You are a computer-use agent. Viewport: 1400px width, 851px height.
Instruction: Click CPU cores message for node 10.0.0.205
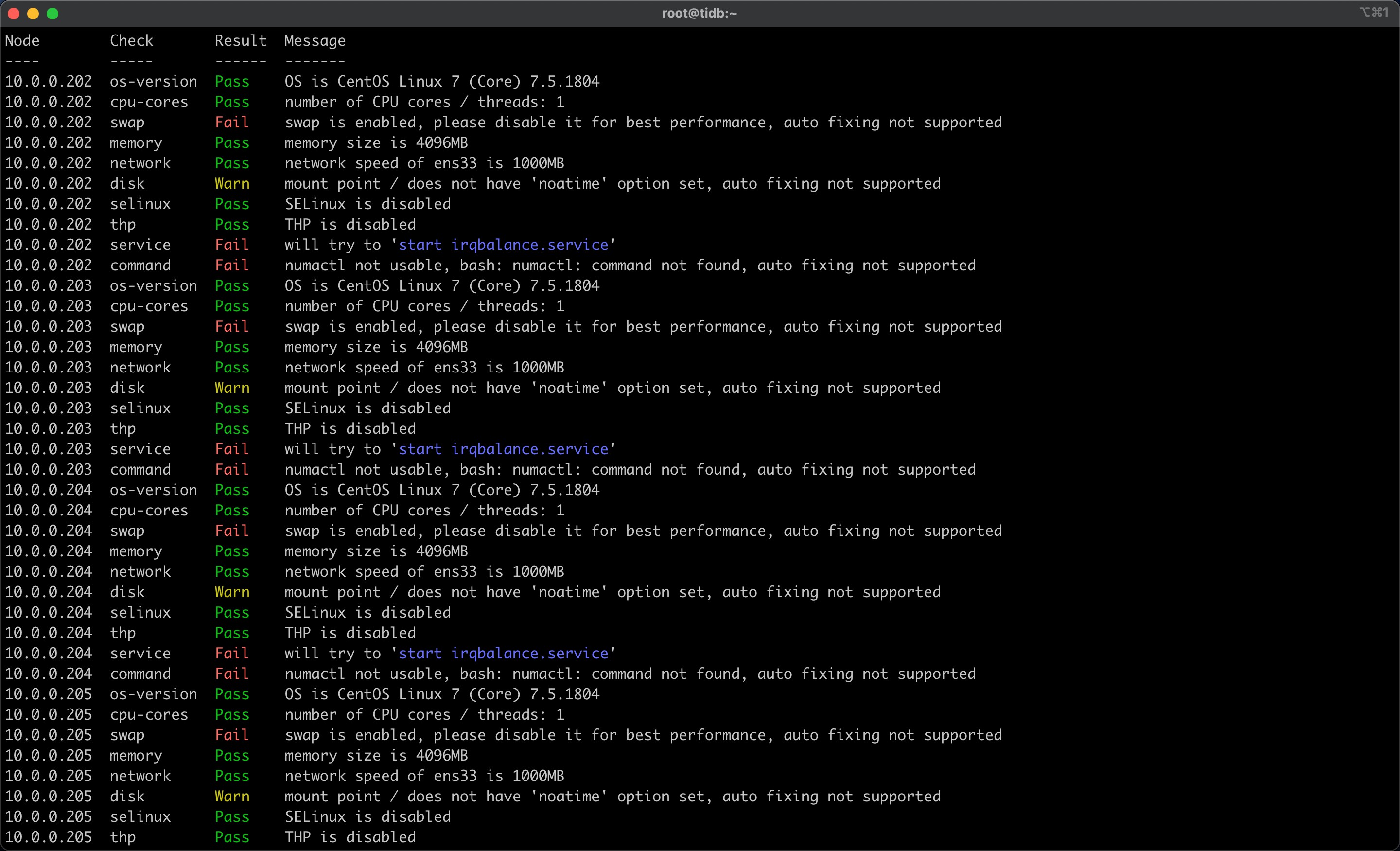pos(424,715)
